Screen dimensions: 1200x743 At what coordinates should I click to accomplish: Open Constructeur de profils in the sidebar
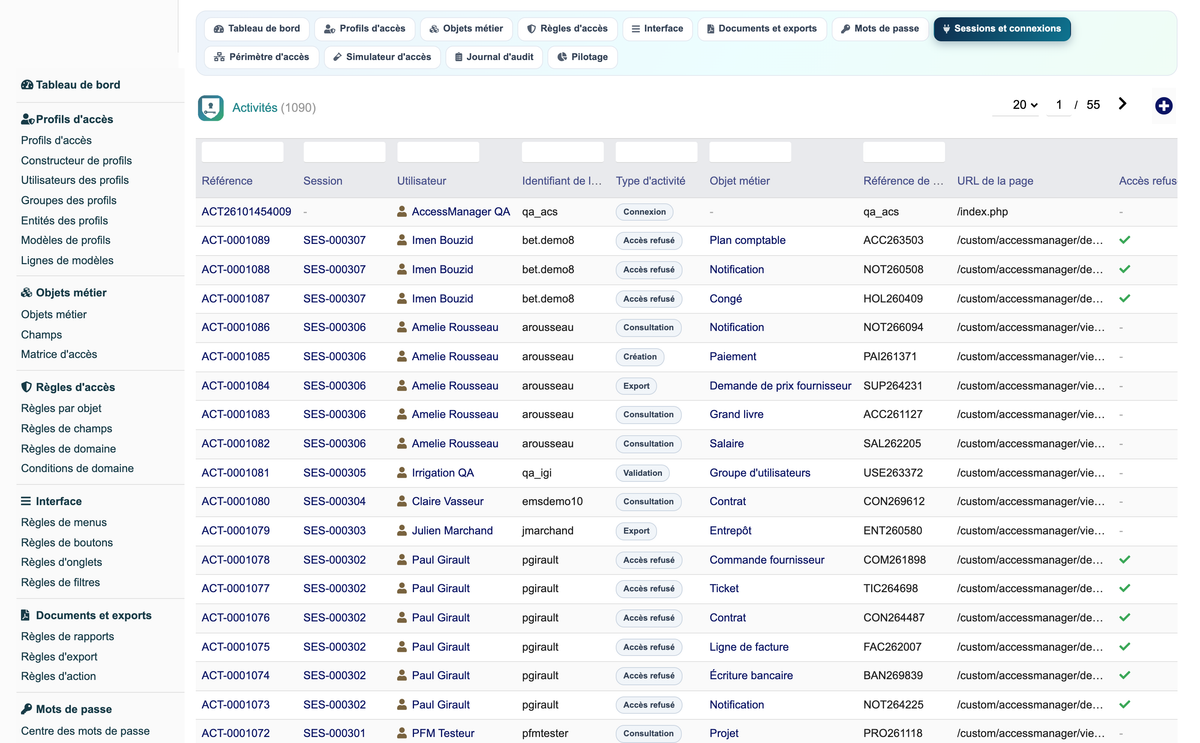click(x=77, y=160)
